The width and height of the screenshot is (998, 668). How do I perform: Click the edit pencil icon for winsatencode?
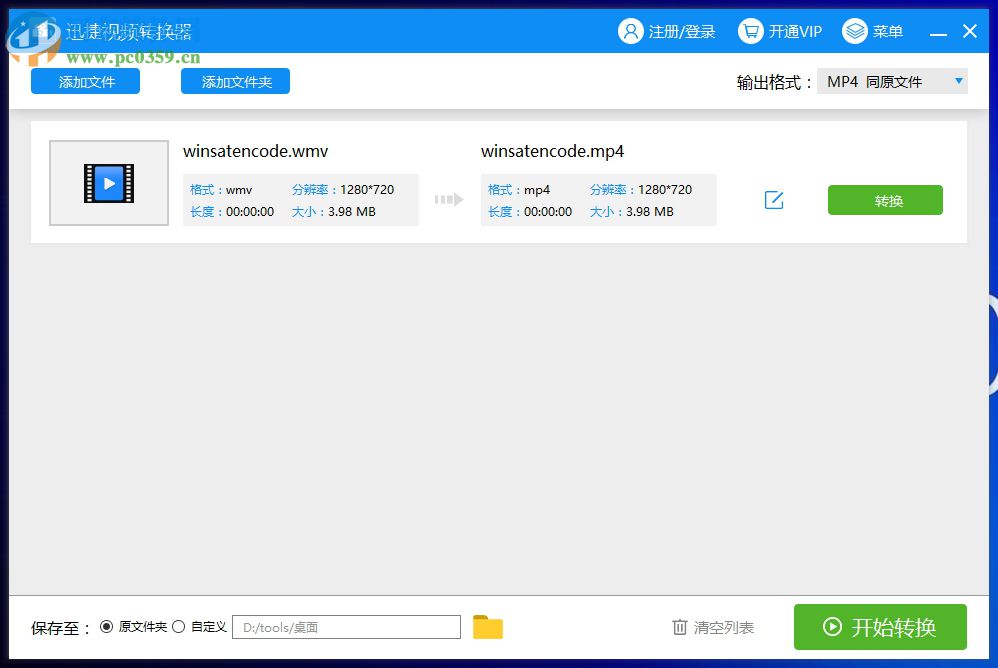(x=774, y=200)
